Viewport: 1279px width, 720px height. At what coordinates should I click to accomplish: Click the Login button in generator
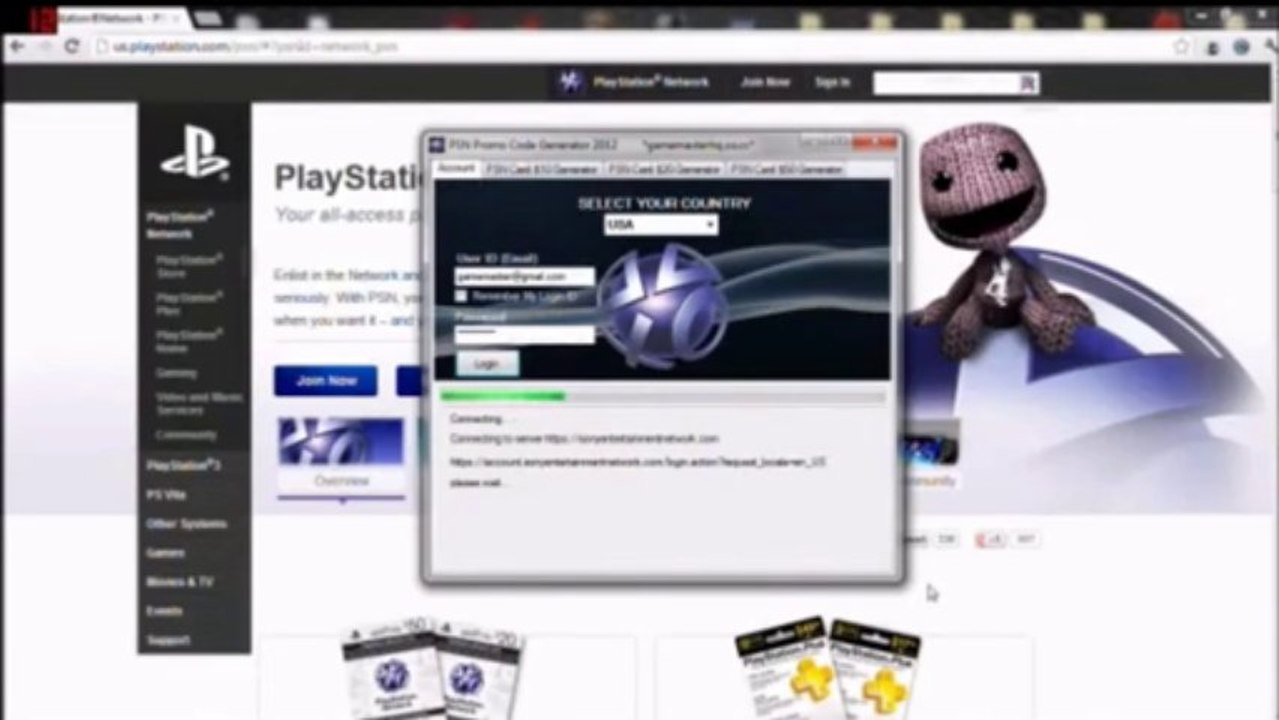tap(486, 363)
